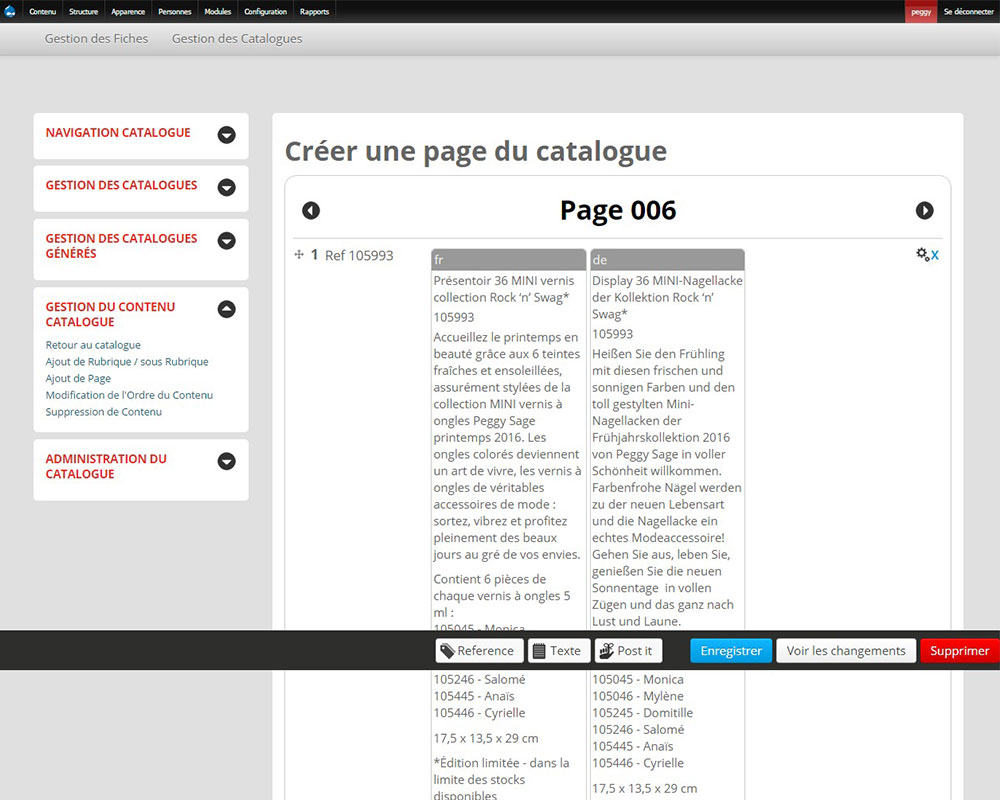The width and height of the screenshot is (1000, 800).
Task: Expand the Gestion des Catalogues panel
Action: pos(226,187)
